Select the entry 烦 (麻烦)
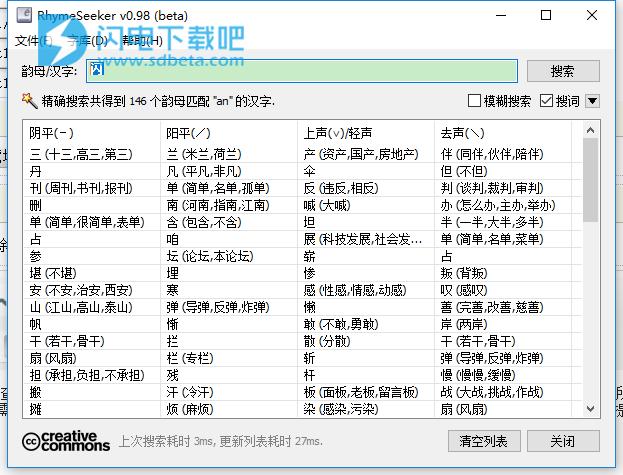623x475 pixels. coord(190,409)
